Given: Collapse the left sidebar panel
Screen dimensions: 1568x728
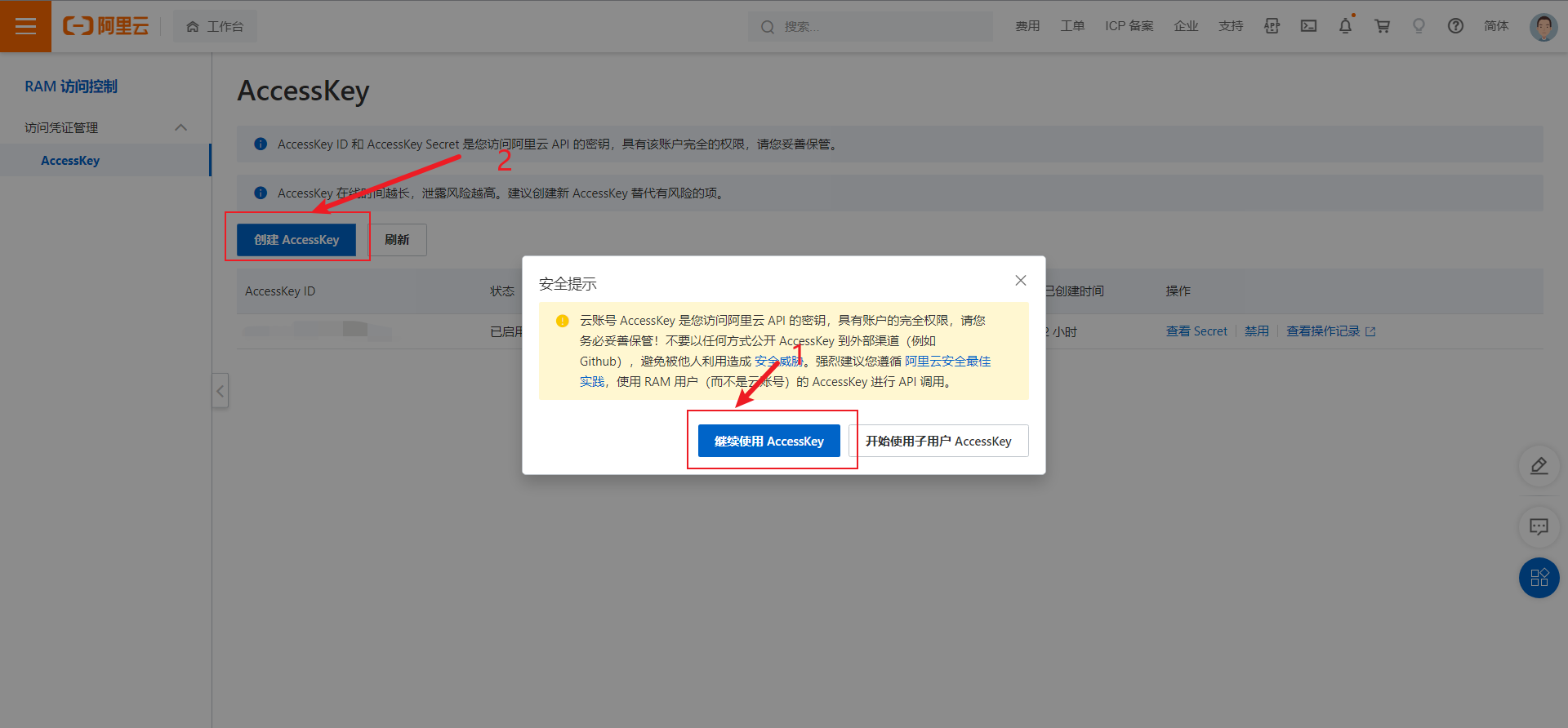Looking at the screenshot, I should [x=220, y=391].
